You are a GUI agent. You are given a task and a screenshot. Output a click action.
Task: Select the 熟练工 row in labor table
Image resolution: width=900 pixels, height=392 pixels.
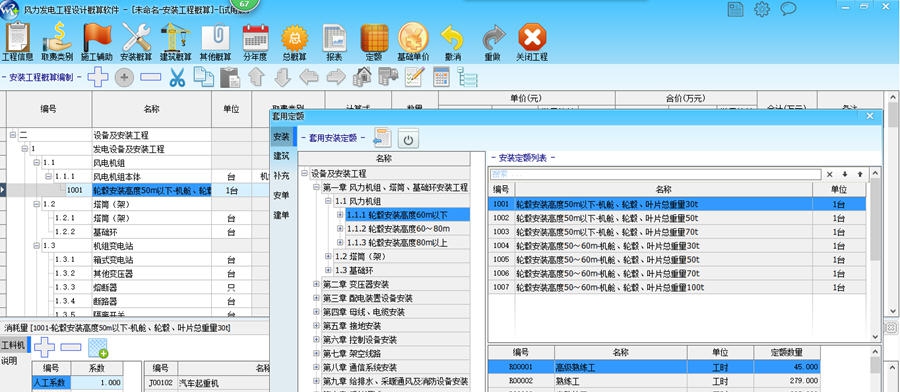pos(654,381)
